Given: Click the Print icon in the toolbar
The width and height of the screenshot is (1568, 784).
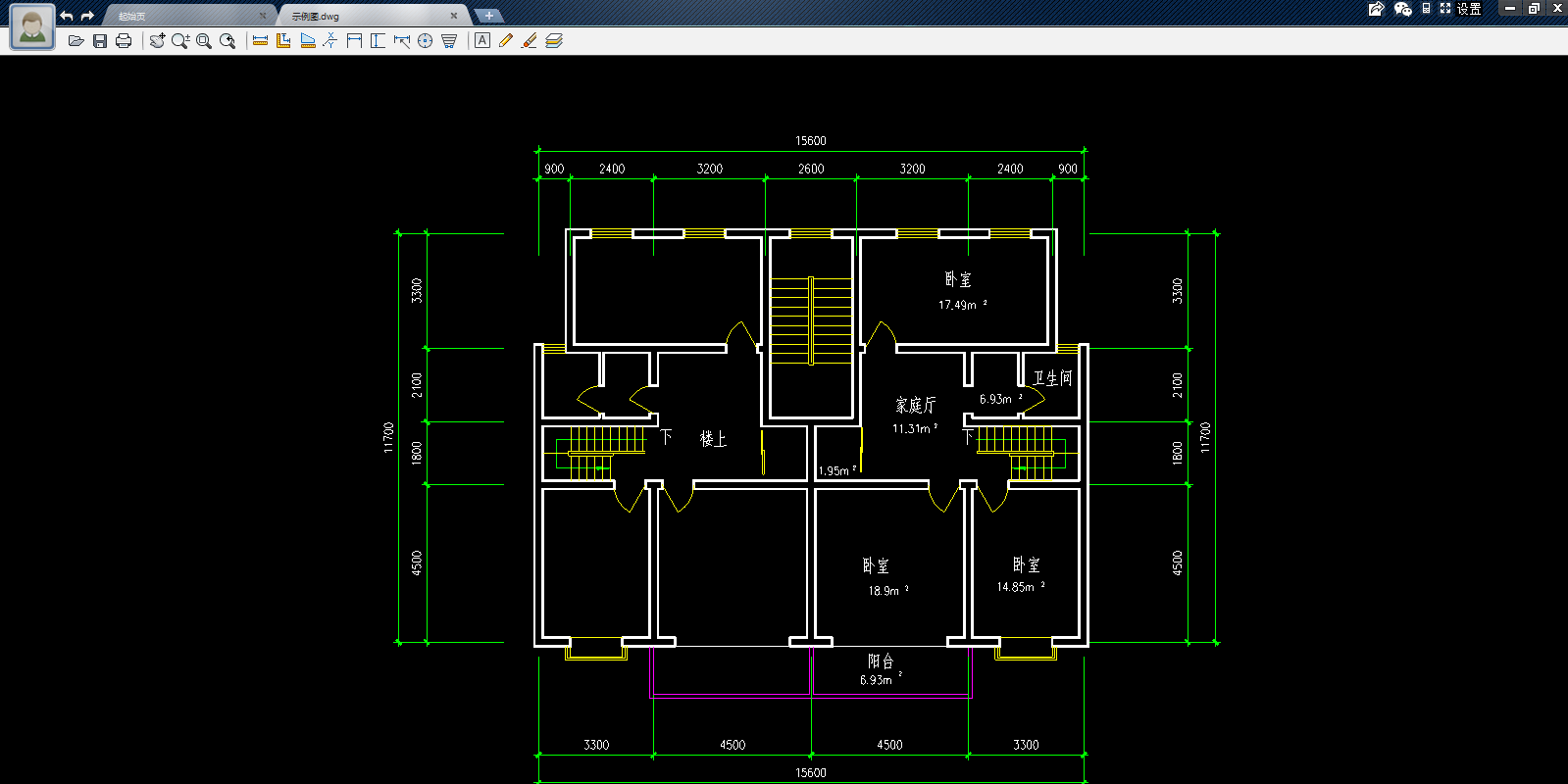Looking at the screenshot, I should click(124, 41).
